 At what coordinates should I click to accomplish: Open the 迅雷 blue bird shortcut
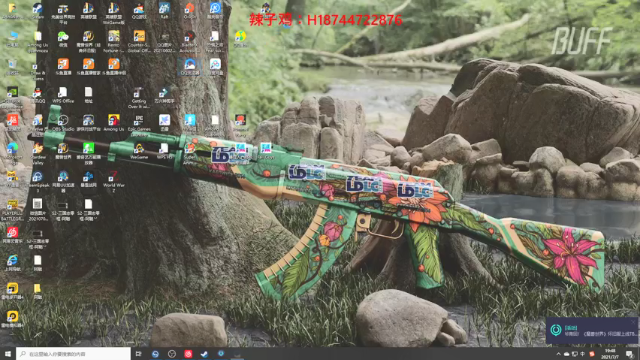[164, 122]
